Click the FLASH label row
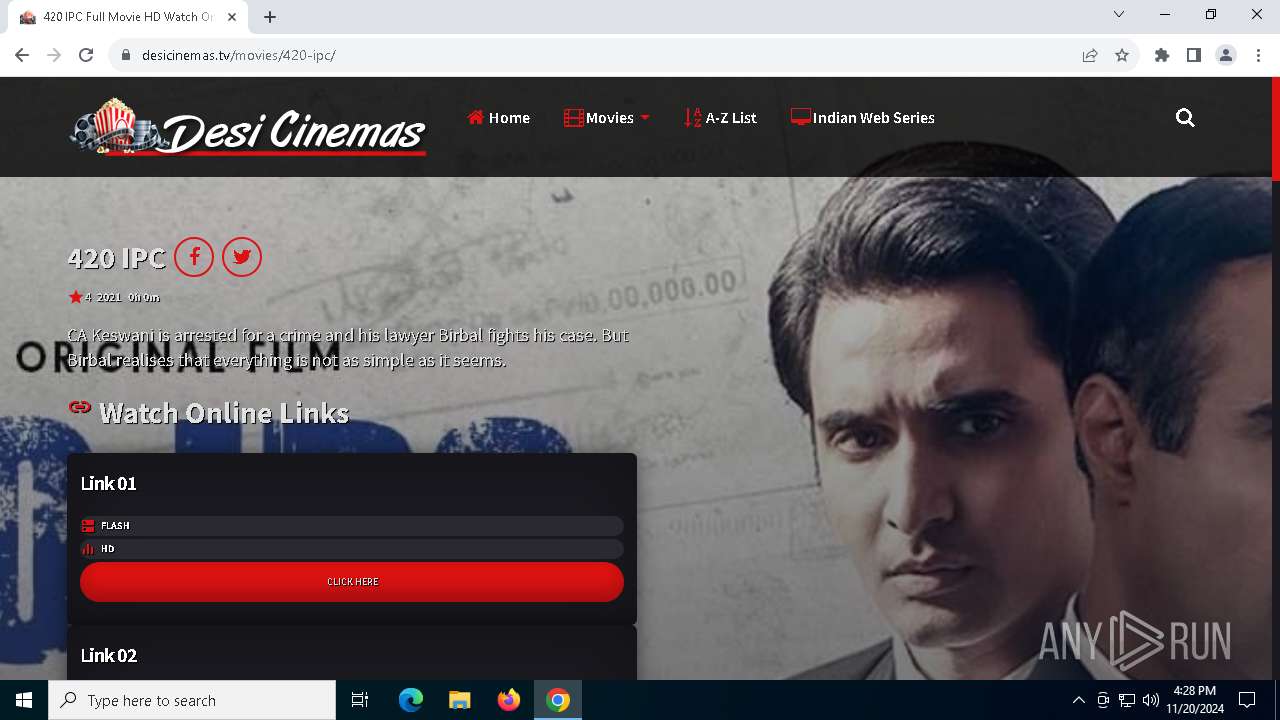Image resolution: width=1280 pixels, height=720 pixels. pyautogui.click(x=352, y=526)
